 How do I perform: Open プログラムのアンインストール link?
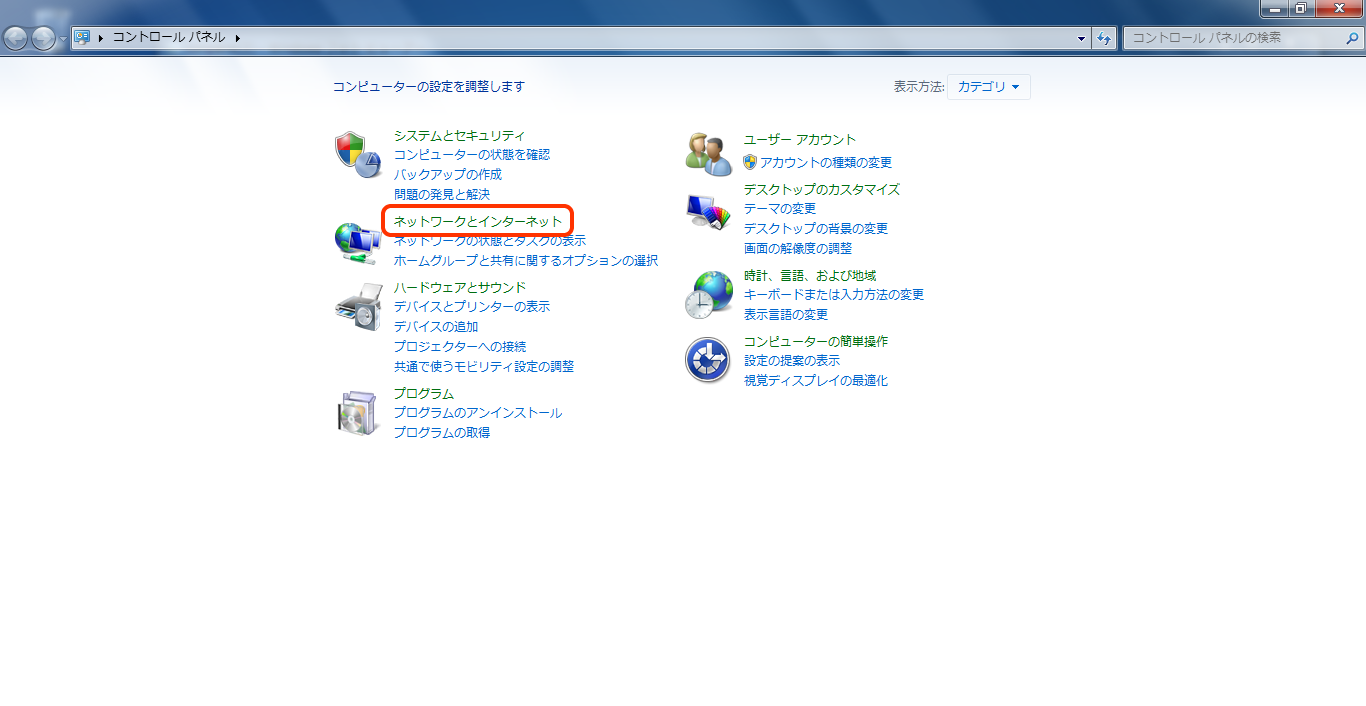pos(477,413)
